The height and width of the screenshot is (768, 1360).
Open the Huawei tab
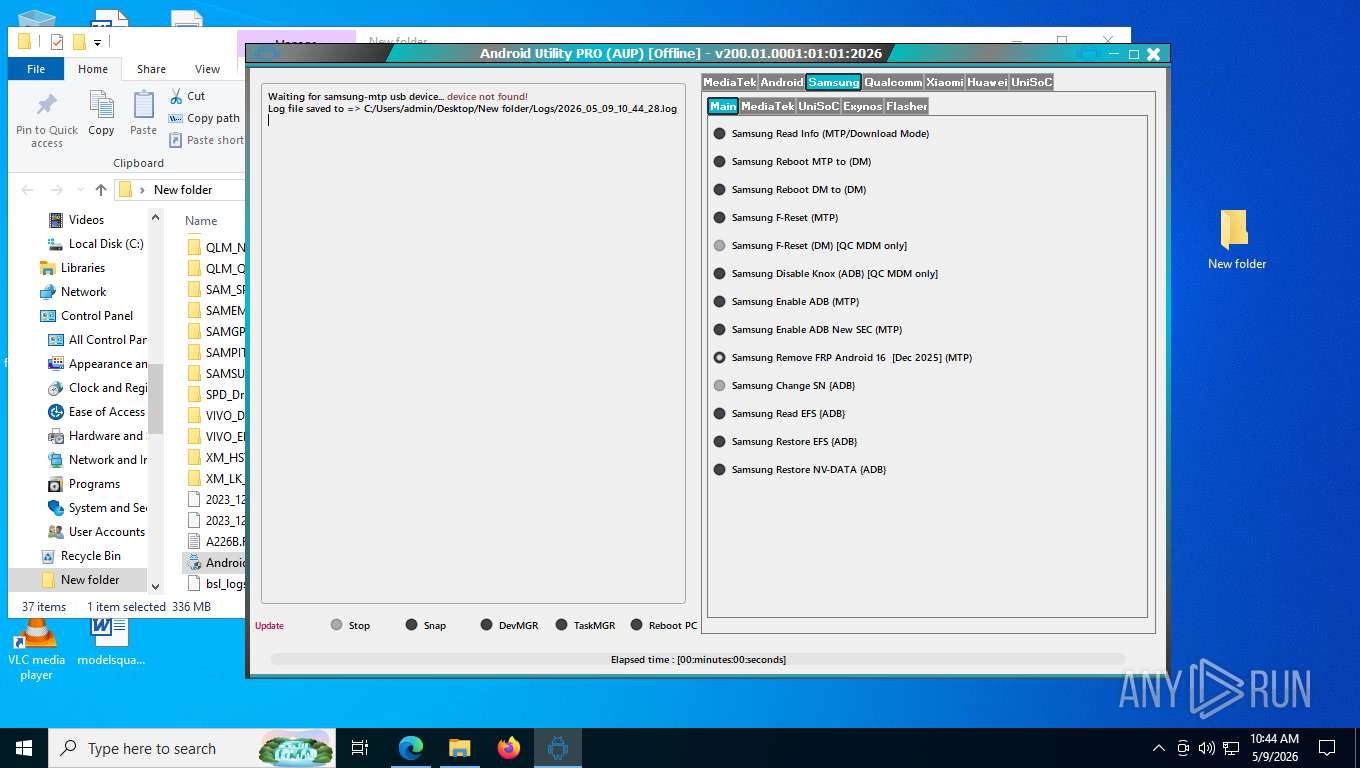tap(987, 82)
